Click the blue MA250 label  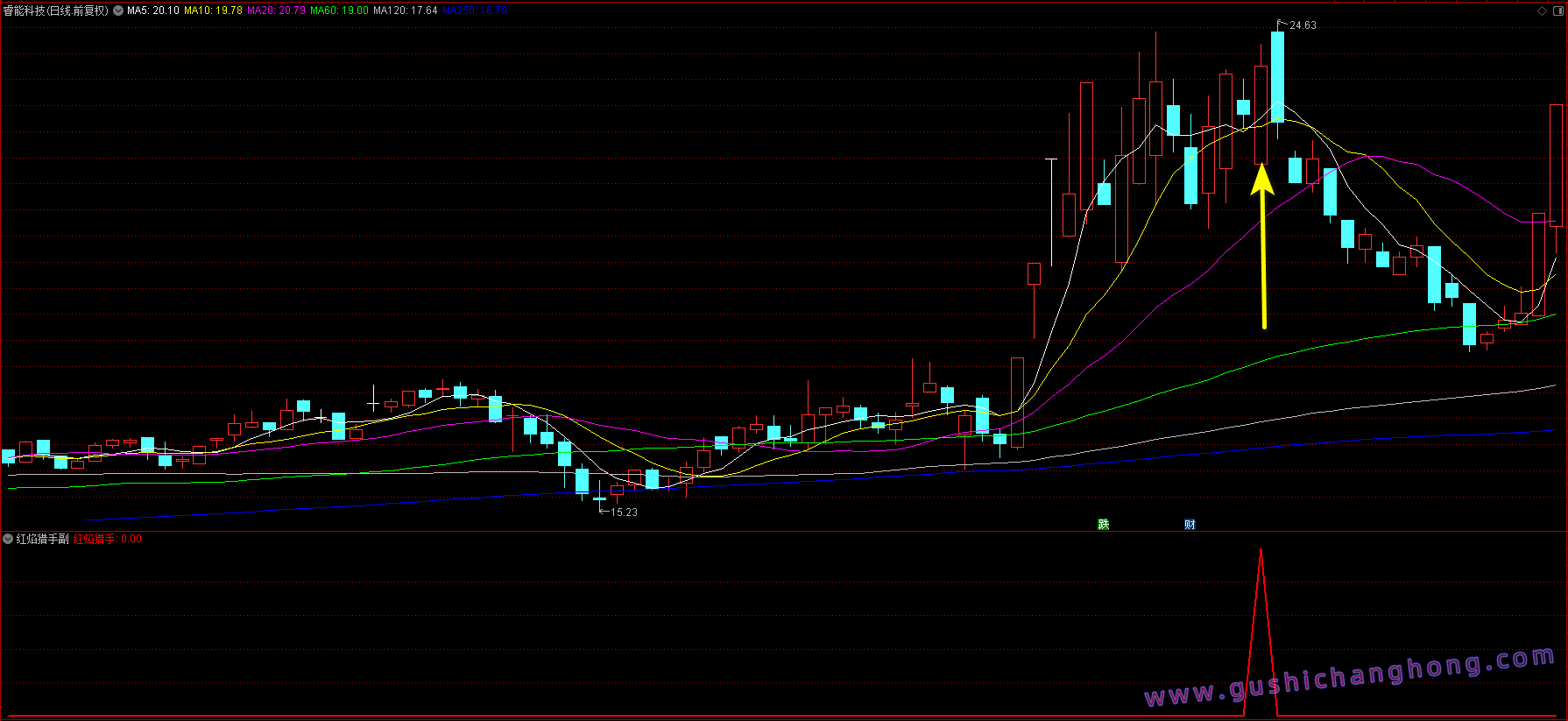(474, 11)
